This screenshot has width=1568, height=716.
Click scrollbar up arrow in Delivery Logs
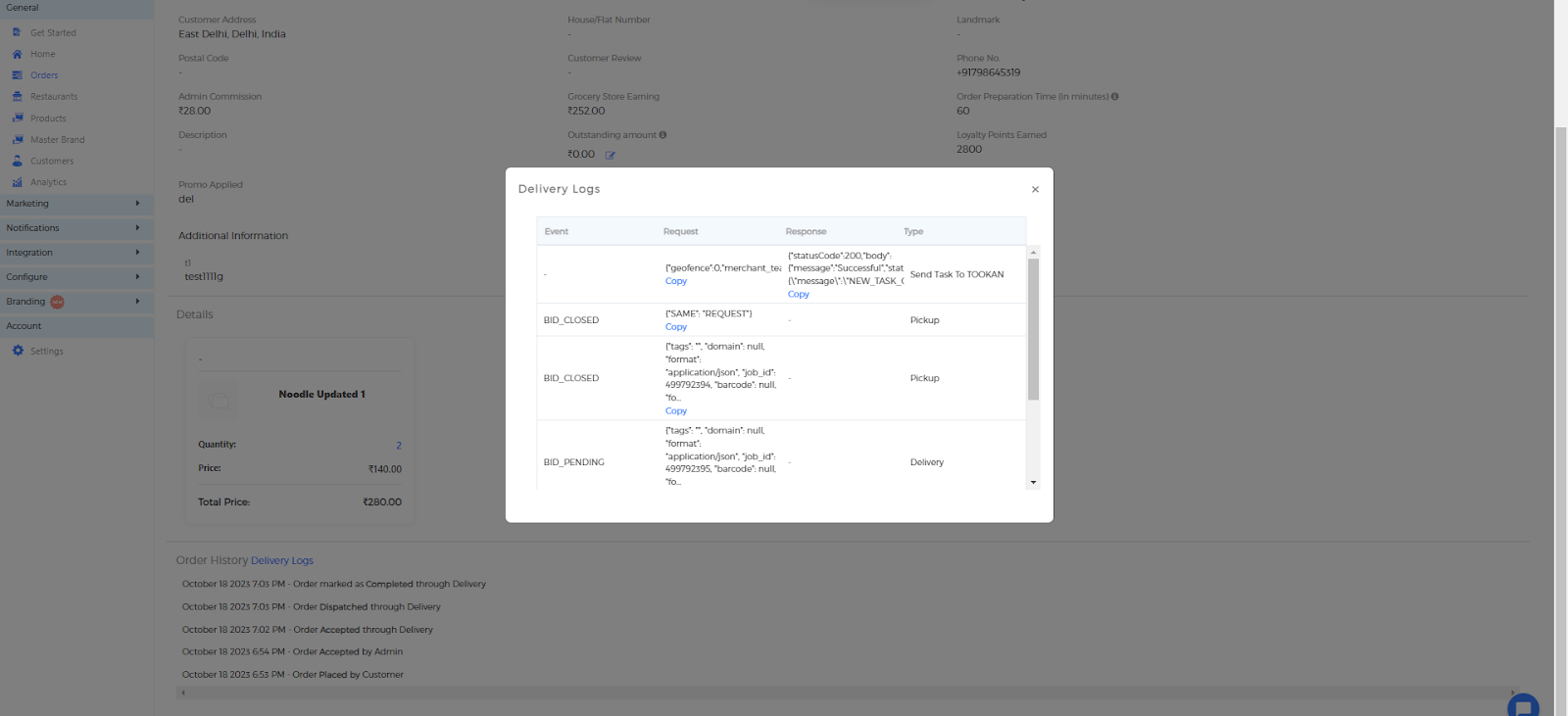[1033, 253]
